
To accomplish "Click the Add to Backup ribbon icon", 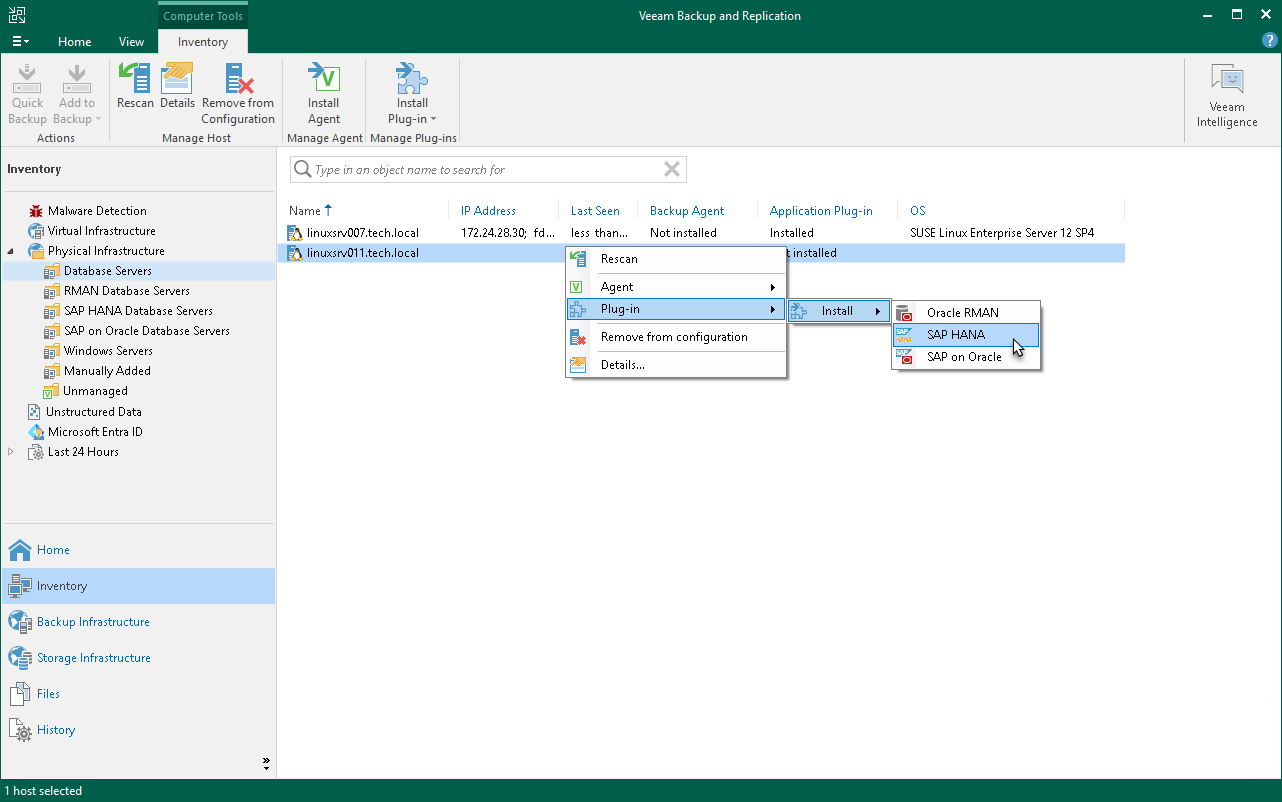I will pos(77,78).
